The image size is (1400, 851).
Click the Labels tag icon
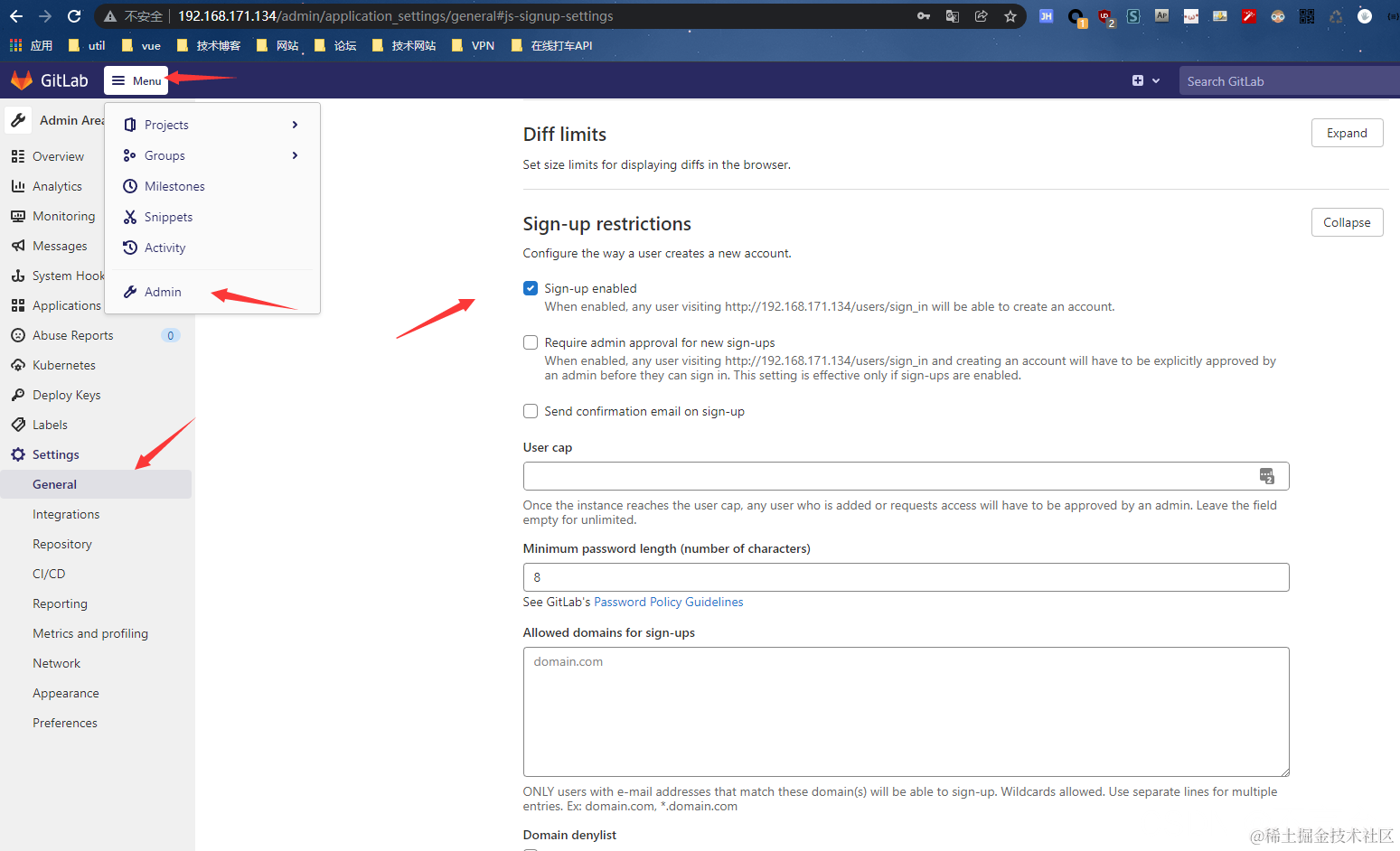(18, 425)
